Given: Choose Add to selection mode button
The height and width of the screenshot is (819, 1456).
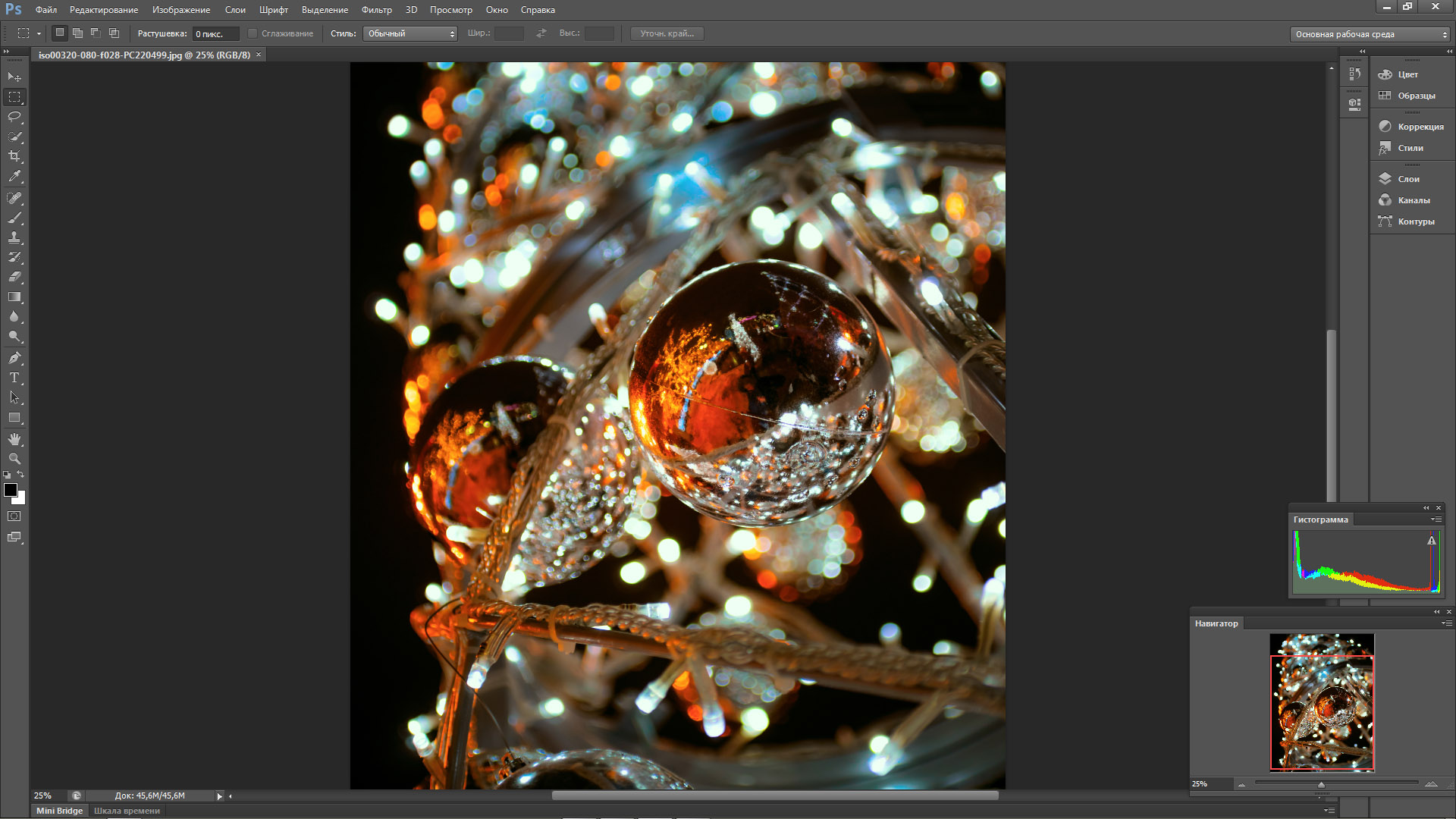Looking at the screenshot, I should point(77,33).
